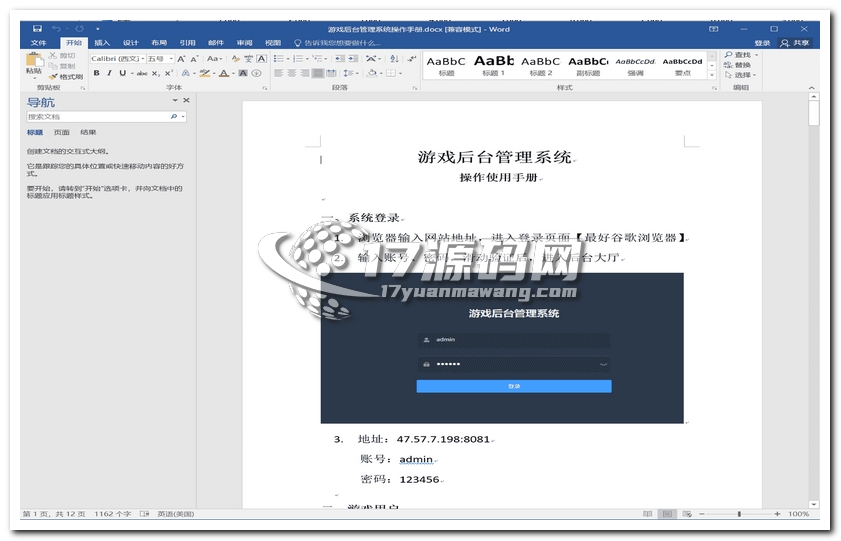Apply the 副标题 subtitle style

coord(588,66)
